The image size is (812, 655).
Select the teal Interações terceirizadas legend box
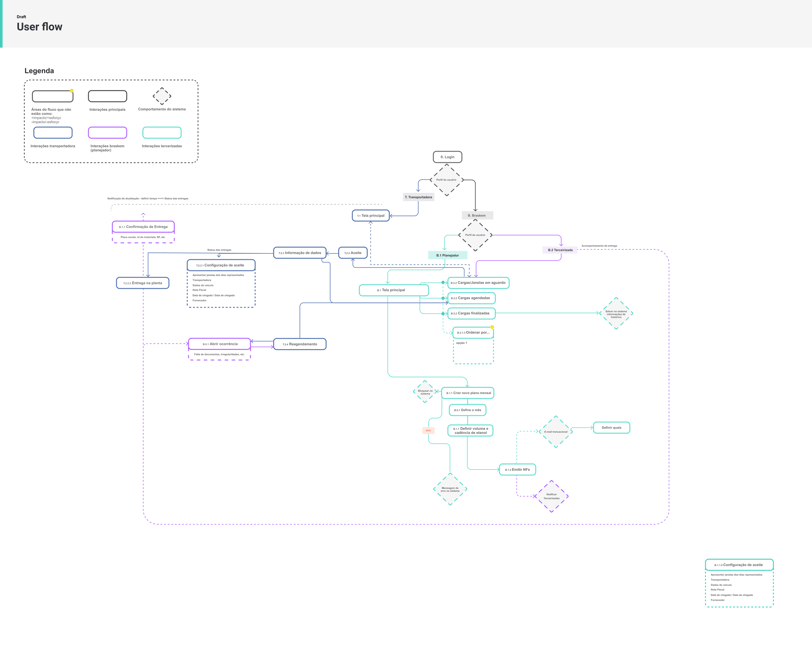tap(162, 133)
